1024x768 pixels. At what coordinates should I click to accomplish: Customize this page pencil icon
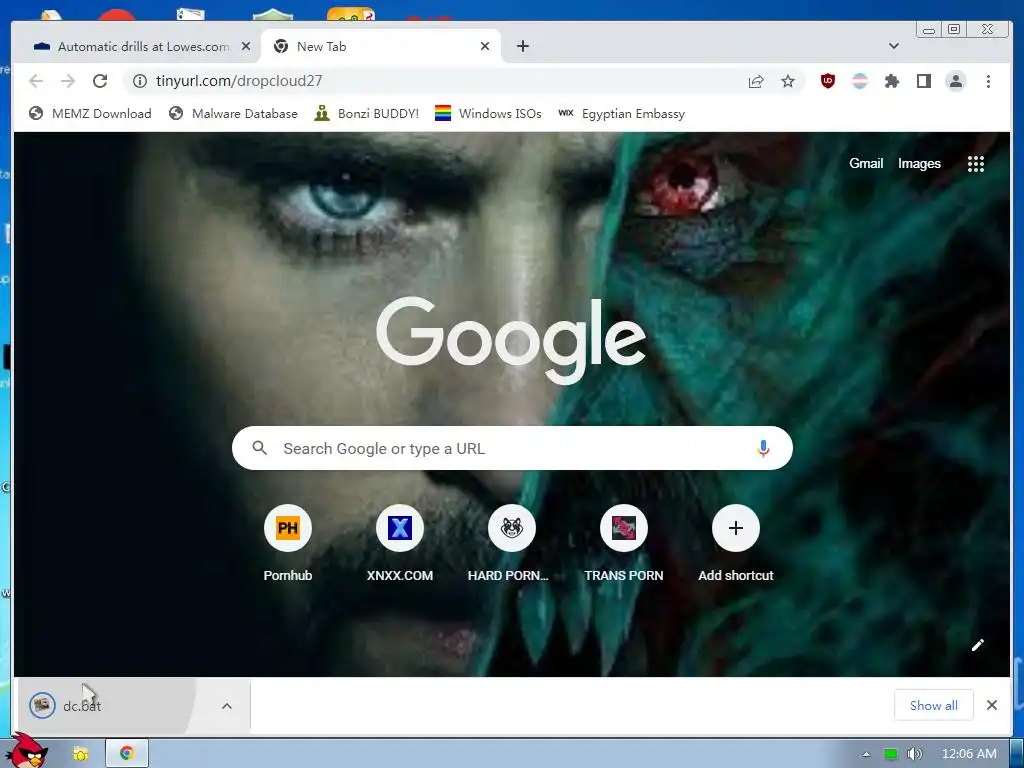coord(978,645)
